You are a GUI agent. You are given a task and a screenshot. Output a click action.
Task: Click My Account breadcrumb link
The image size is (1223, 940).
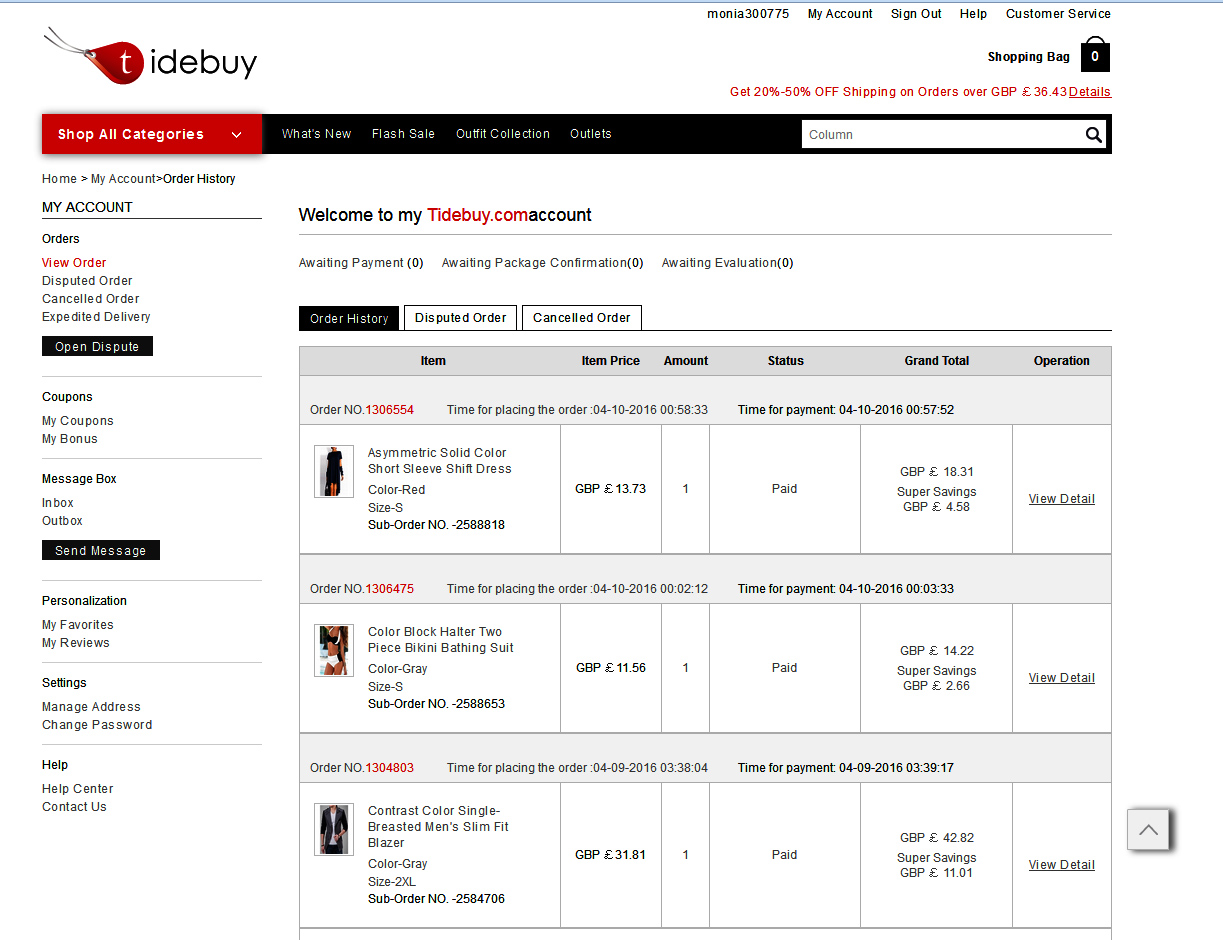(123, 179)
